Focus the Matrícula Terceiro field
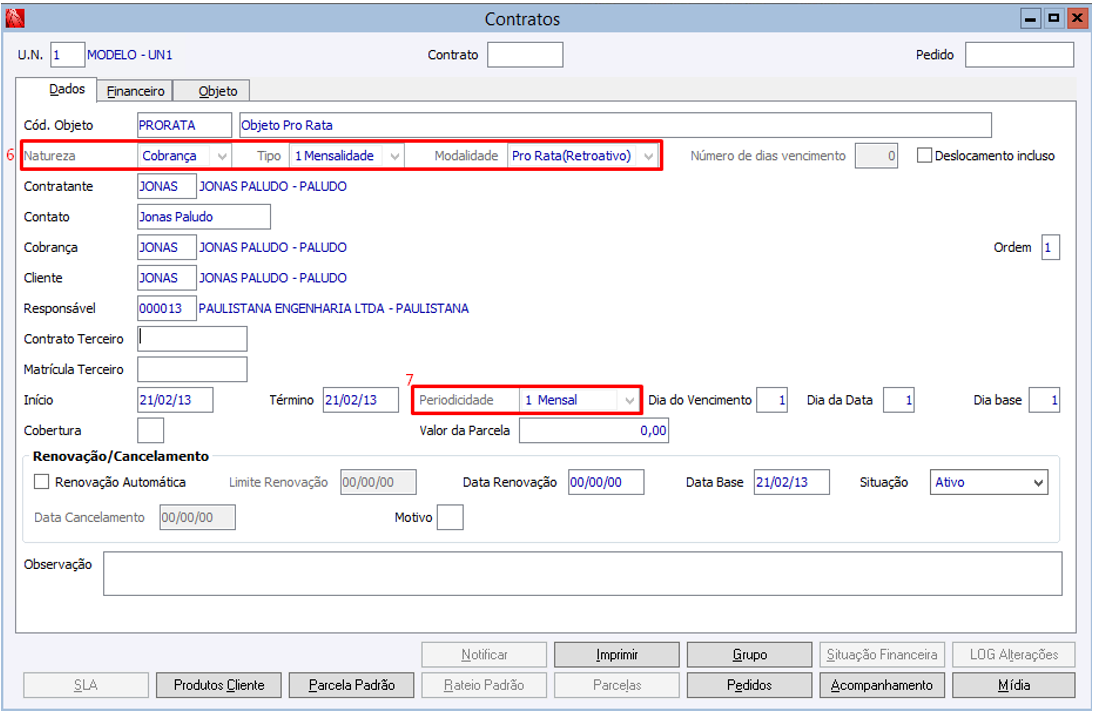 192,369
